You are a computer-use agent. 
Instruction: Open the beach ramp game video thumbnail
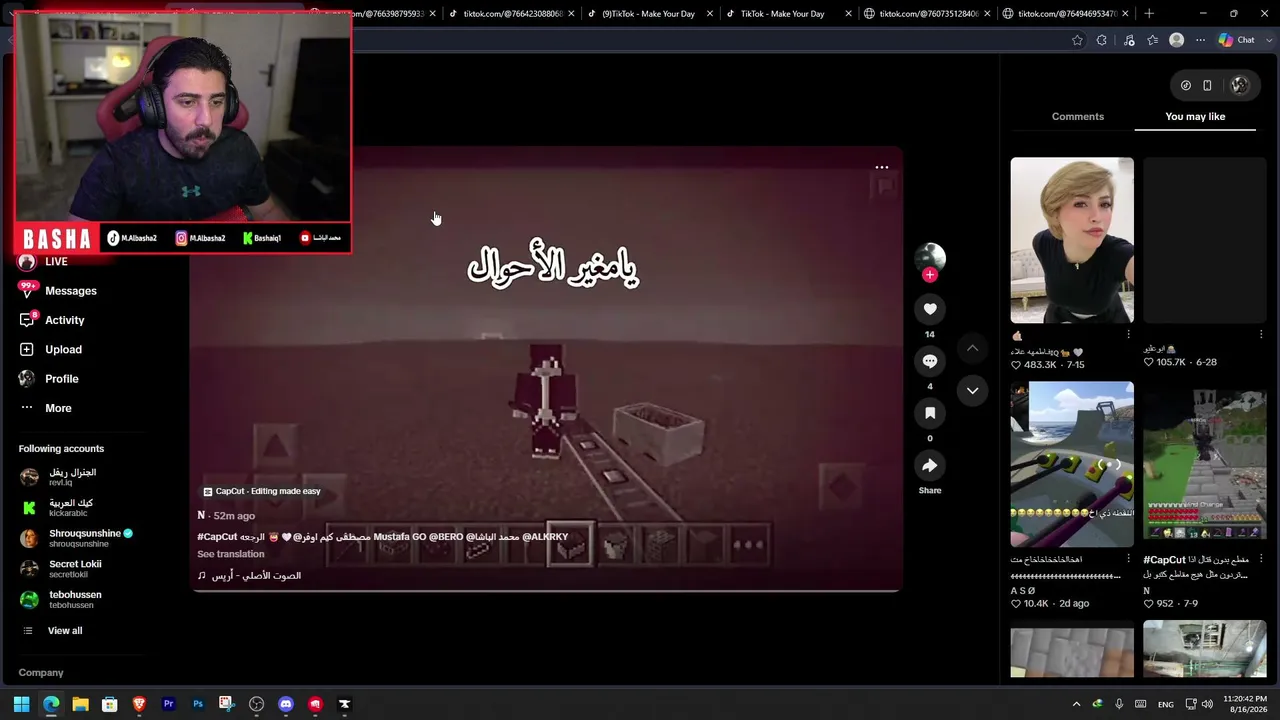tap(1072, 464)
